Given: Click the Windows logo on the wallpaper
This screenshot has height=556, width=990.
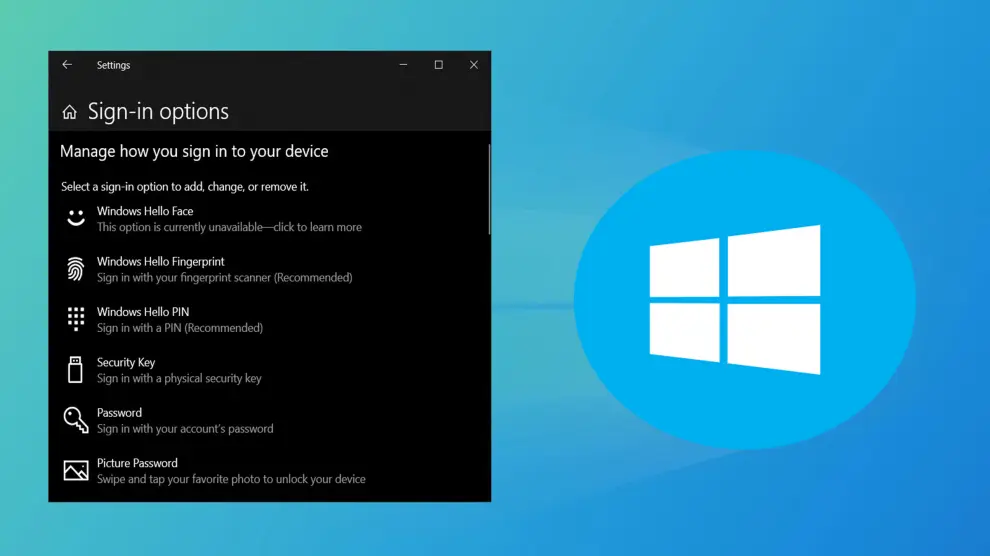Looking at the screenshot, I should pos(735,300).
